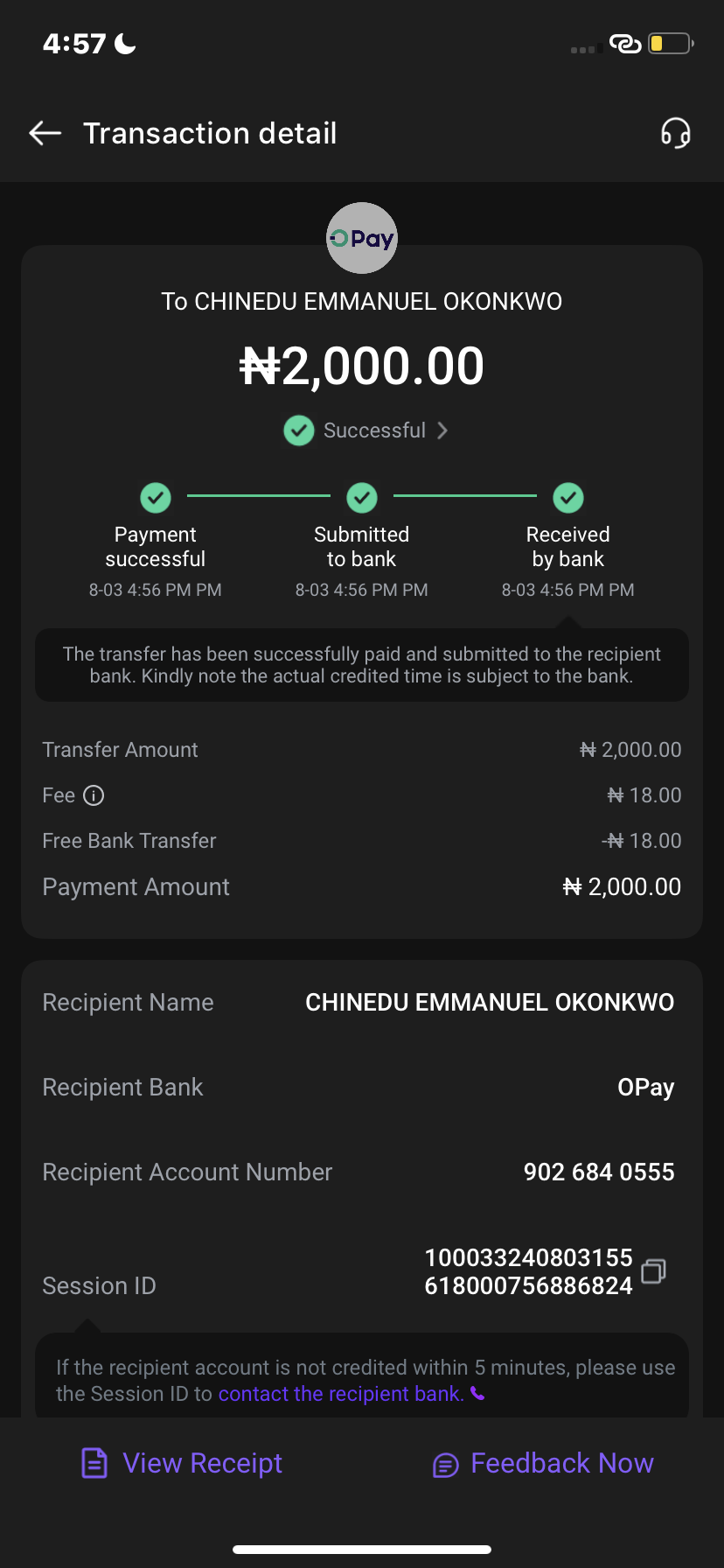
Task: Tap the Session ID number text
Action: tap(528, 1272)
